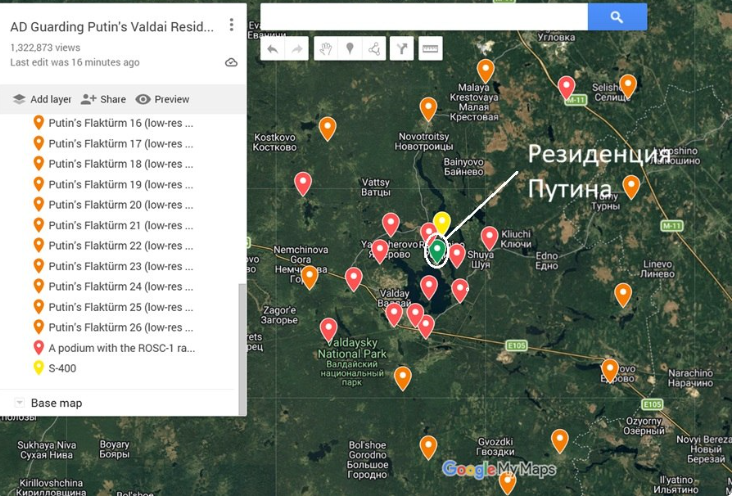Redo the last map edit
737x497 pixels.
pos(297,49)
